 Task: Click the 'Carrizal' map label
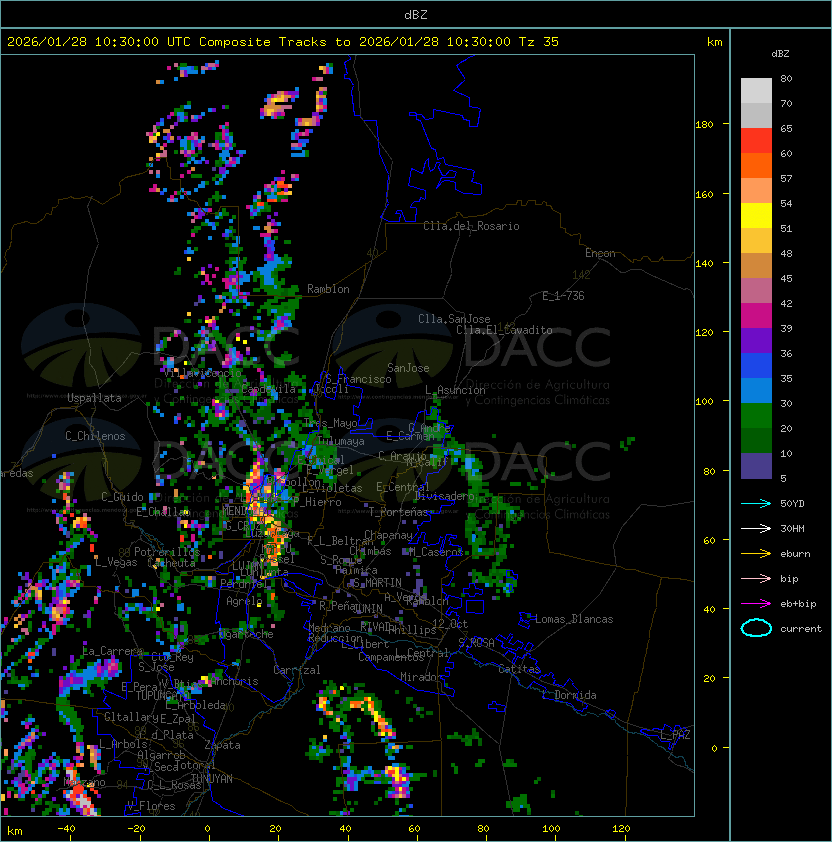click(296, 670)
